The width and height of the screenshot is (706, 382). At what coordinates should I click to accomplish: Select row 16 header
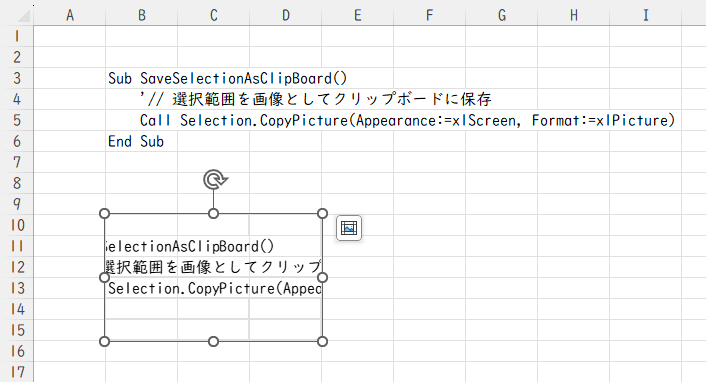17,351
